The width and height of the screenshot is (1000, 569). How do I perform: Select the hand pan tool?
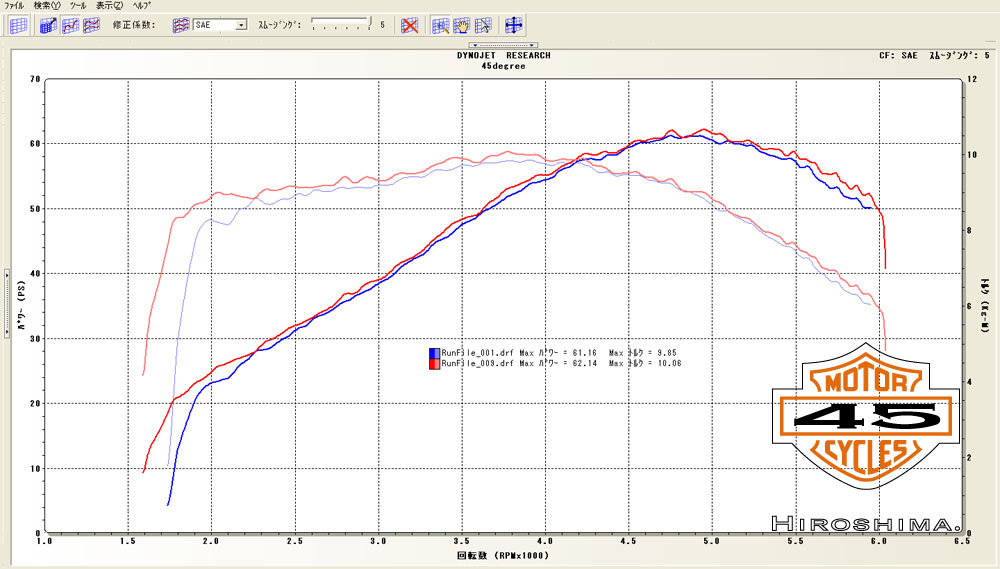coord(462,25)
